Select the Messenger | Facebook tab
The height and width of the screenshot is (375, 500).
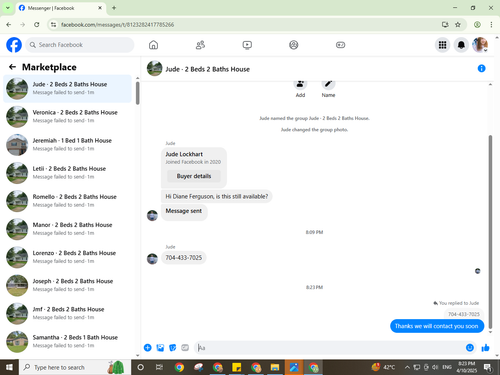pyautogui.click(x=61, y=8)
